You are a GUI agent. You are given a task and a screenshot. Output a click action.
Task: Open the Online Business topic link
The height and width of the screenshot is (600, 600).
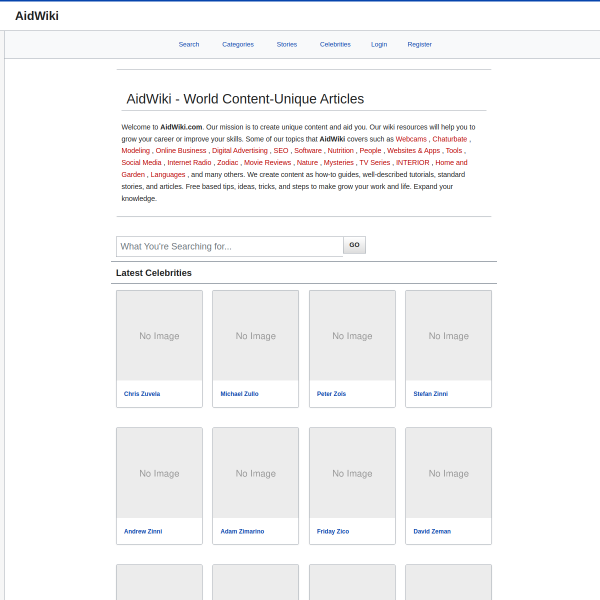point(181,150)
